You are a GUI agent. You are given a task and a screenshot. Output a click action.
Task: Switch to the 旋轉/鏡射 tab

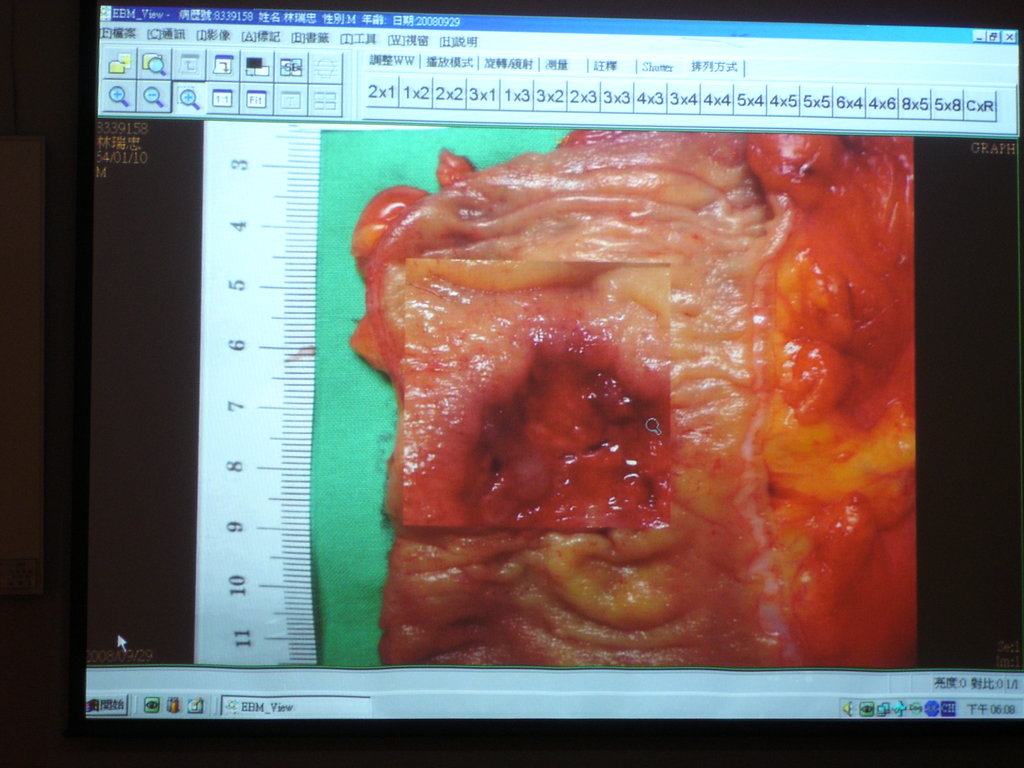point(509,64)
